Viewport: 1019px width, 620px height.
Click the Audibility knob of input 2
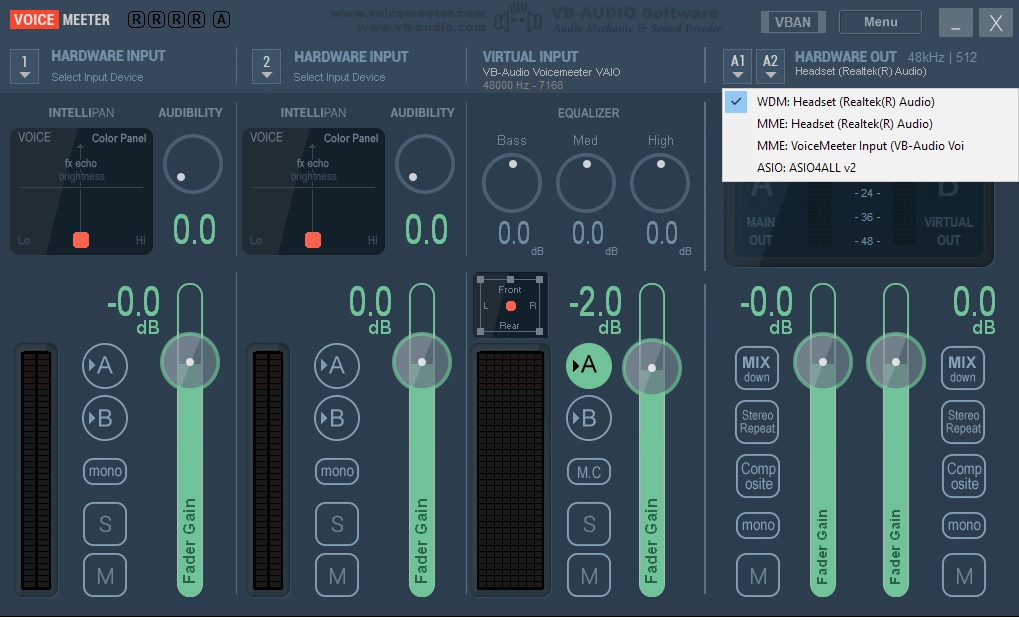424,164
